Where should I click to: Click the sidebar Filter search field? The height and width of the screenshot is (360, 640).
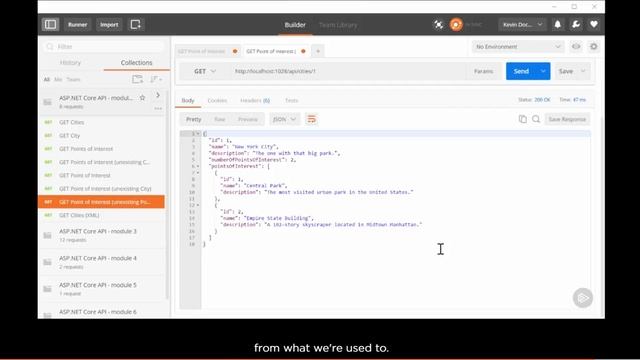104,47
